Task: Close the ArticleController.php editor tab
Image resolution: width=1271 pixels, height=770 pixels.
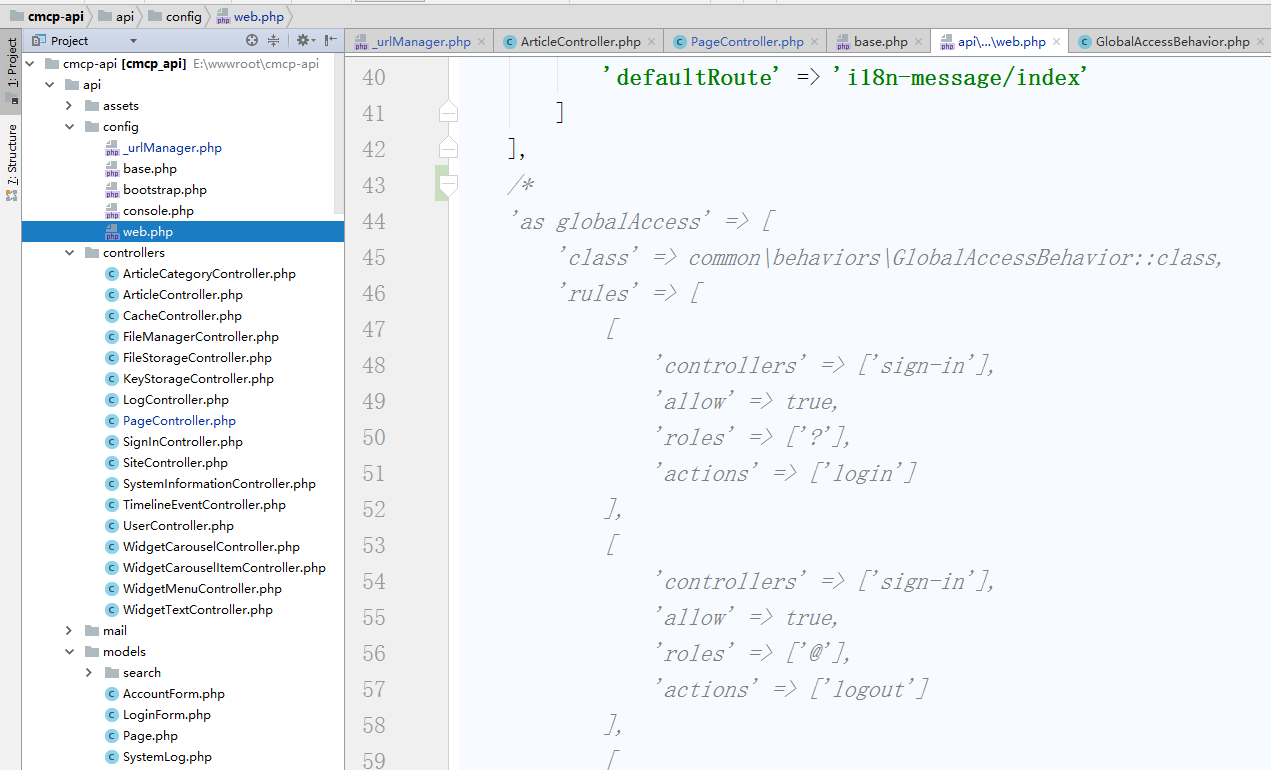Action: click(651, 42)
